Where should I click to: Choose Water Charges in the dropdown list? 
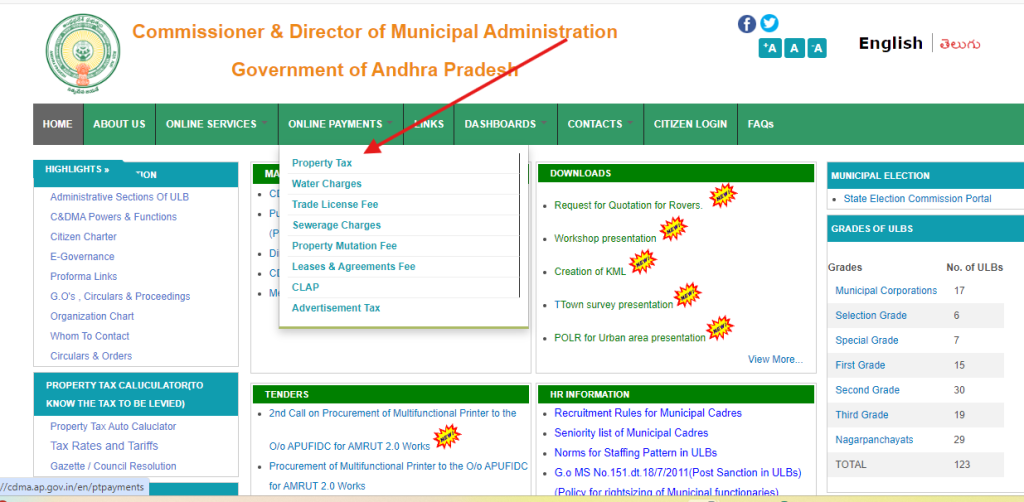(x=327, y=184)
